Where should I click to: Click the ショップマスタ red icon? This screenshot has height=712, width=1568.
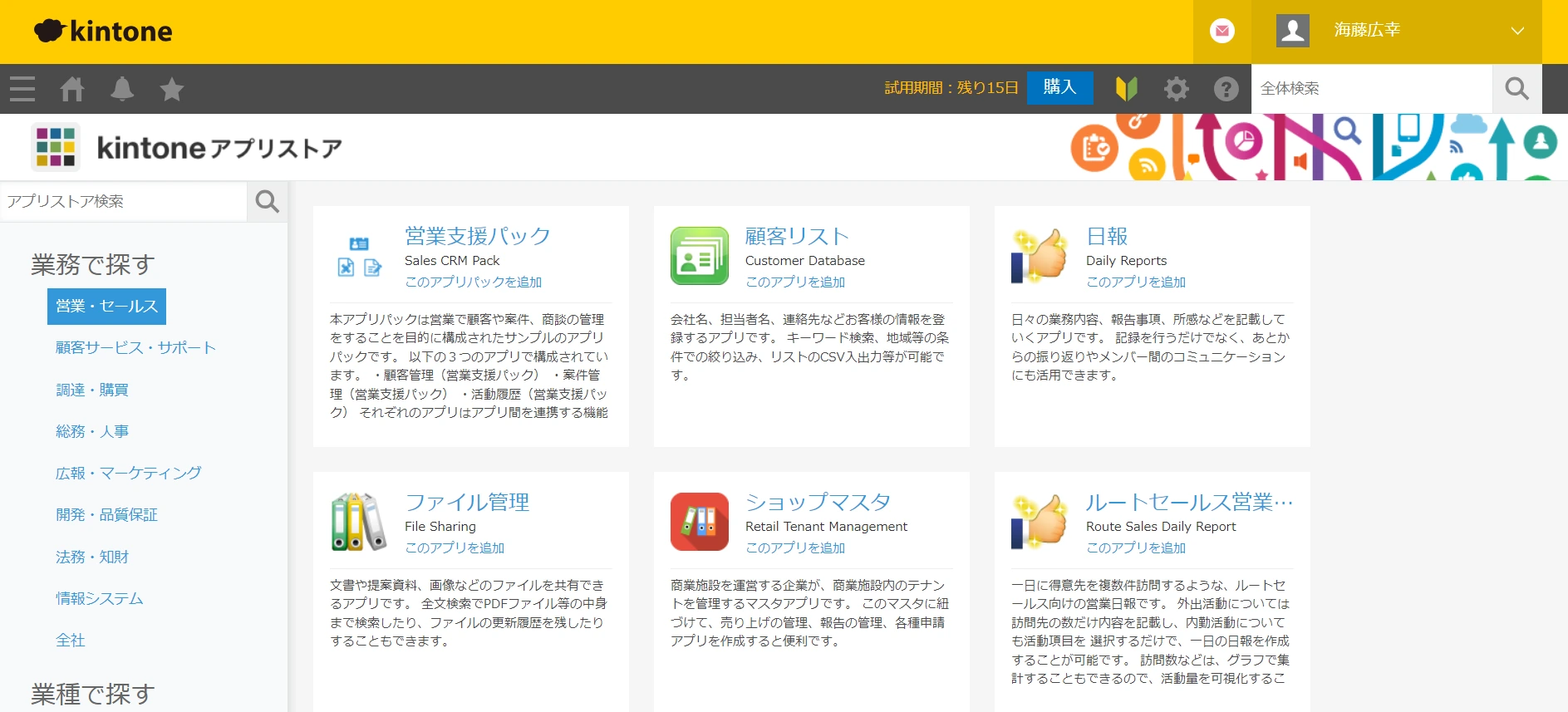click(x=700, y=522)
